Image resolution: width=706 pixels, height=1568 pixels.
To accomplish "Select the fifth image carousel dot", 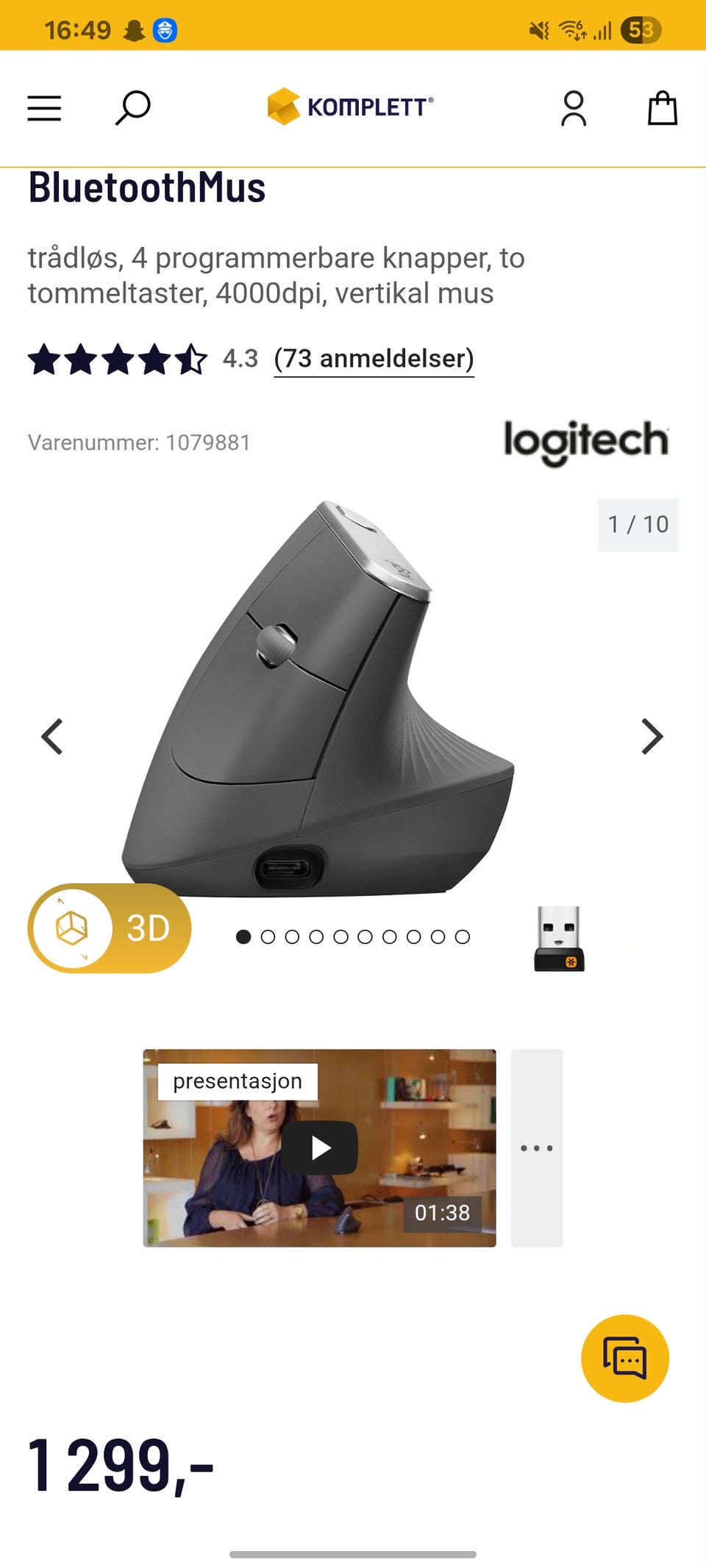I will tap(340, 937).
